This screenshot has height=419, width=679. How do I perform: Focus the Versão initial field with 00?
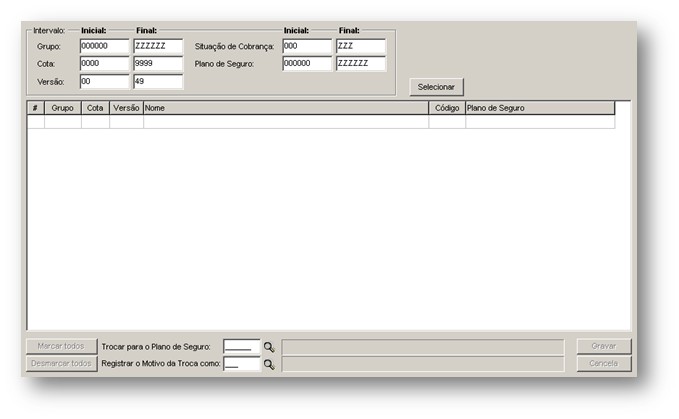pyautogui.click(x=104, y=81)
